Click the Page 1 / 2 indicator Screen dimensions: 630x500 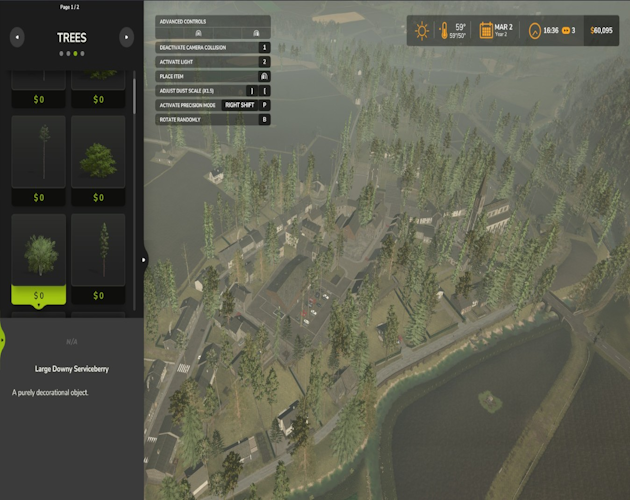click(x=70, y=7)
